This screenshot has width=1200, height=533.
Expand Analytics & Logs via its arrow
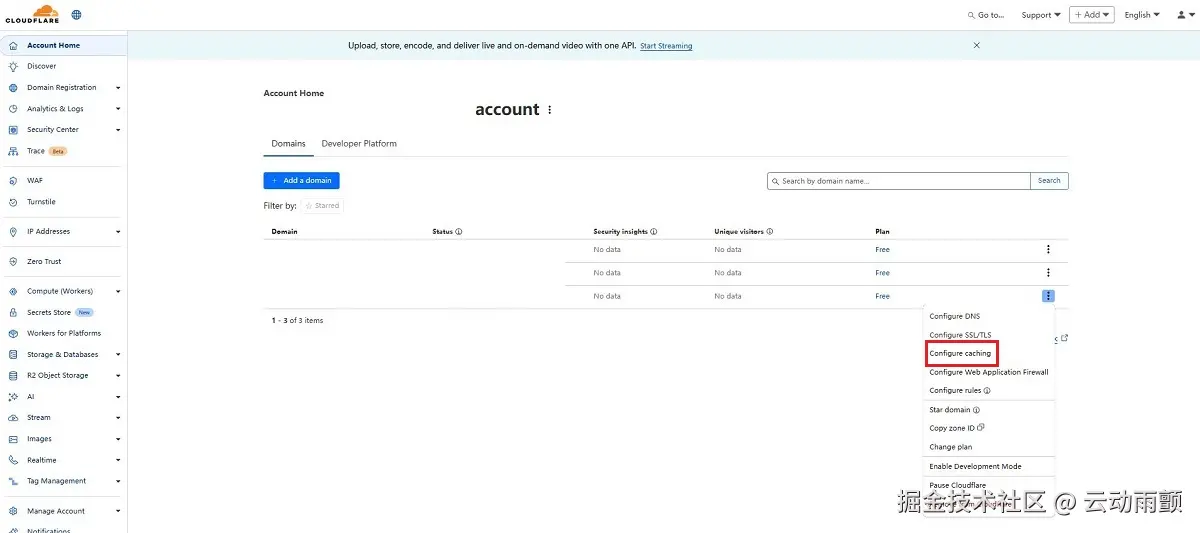(118, 109)
